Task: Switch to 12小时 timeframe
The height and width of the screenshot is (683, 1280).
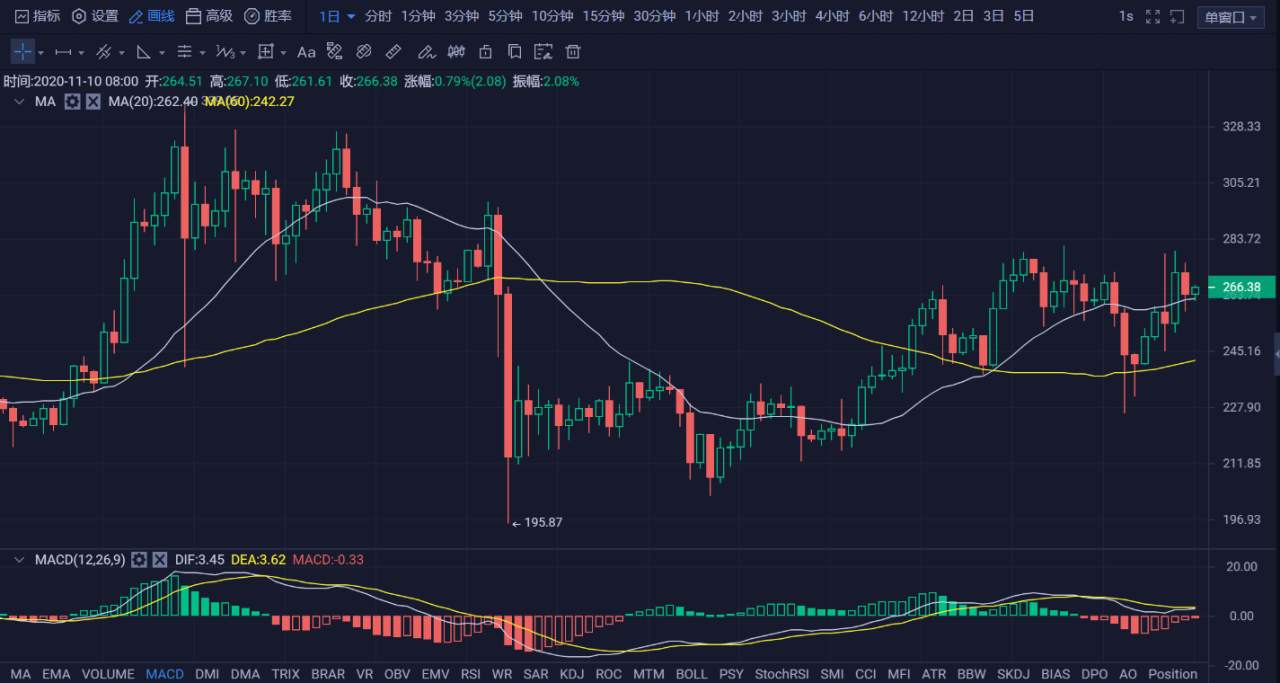Action: (x=923, y=16)
